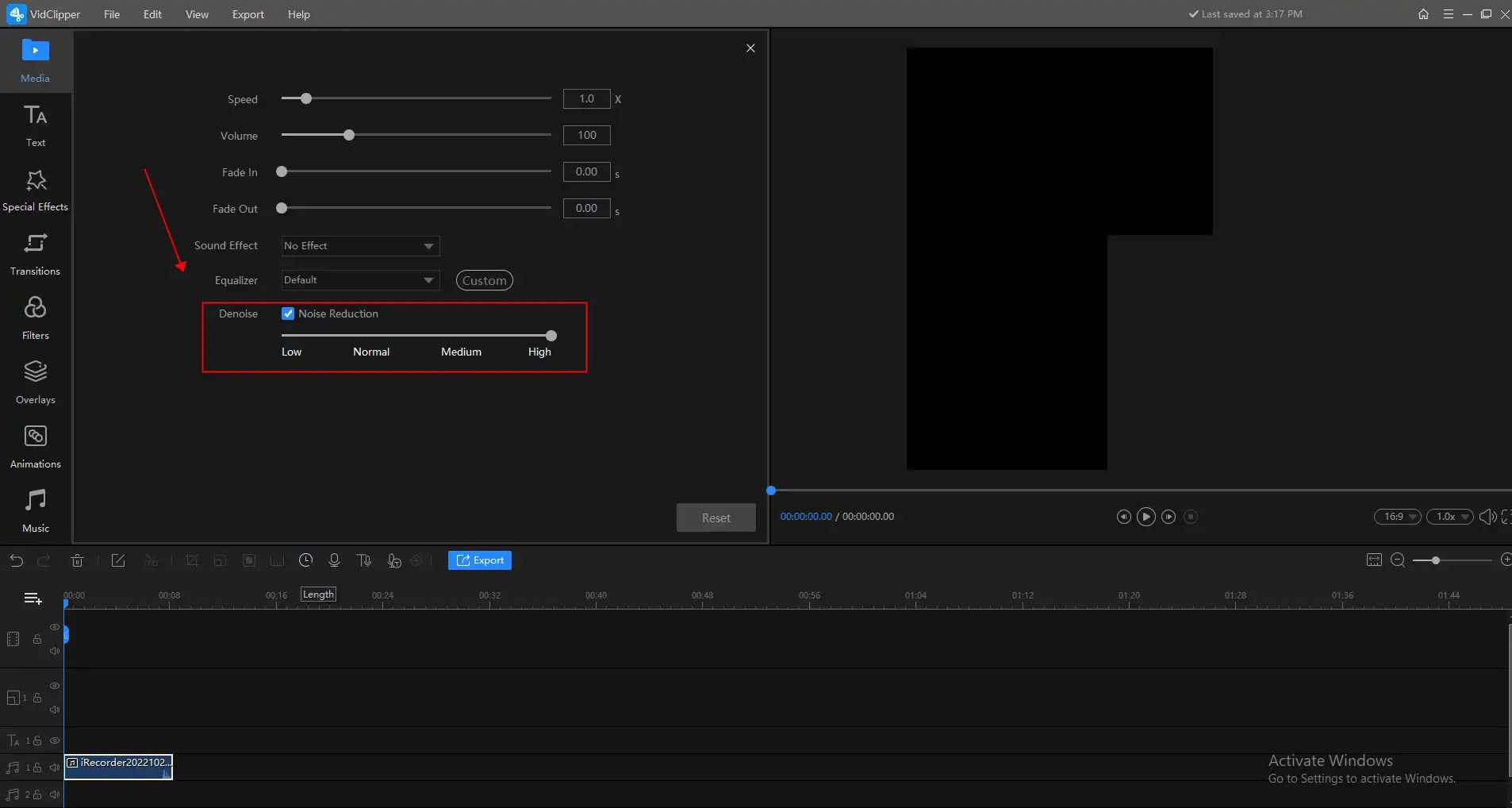Open the Equalizer dropdown set to Default
Viewport: 1512px width, 808px height.
[x=359, y=280]
